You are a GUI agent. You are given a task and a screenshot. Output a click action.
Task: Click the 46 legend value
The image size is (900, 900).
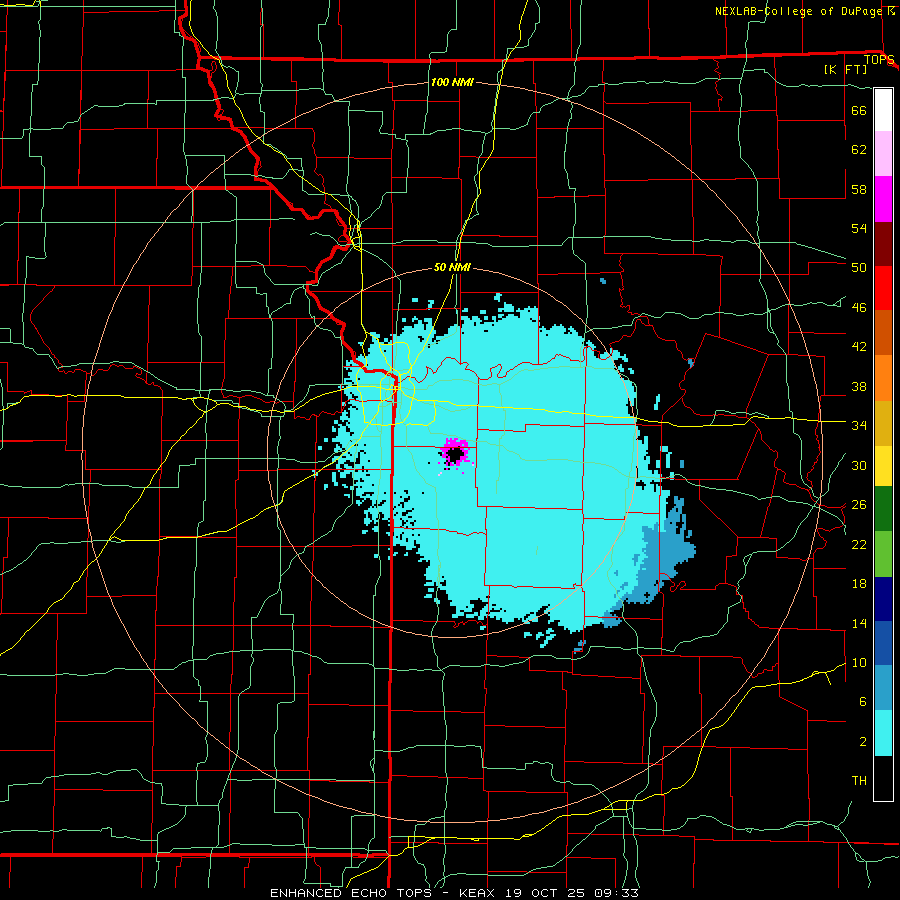tap(859, 308)
